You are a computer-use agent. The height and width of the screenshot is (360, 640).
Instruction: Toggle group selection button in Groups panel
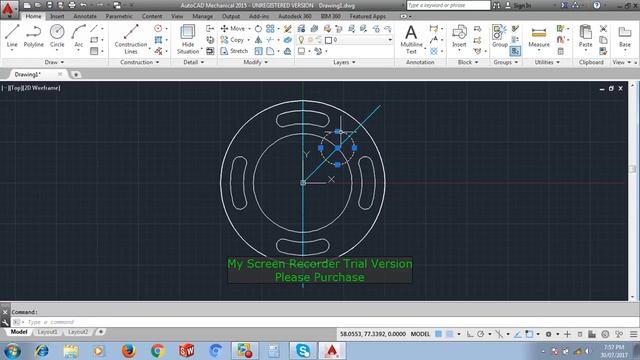click(x=515, y=51)
